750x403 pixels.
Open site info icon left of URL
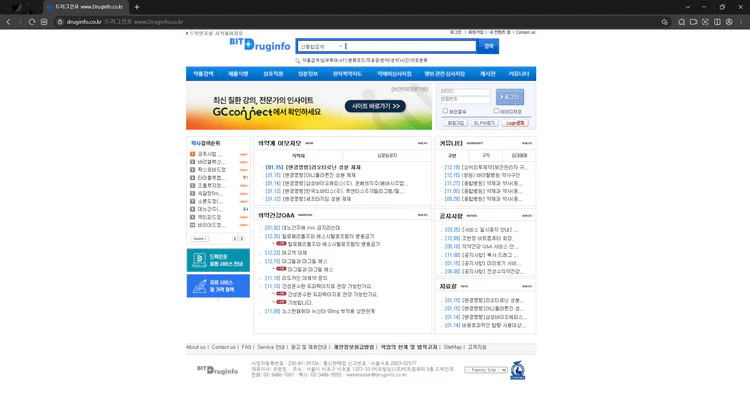[60, 22]
